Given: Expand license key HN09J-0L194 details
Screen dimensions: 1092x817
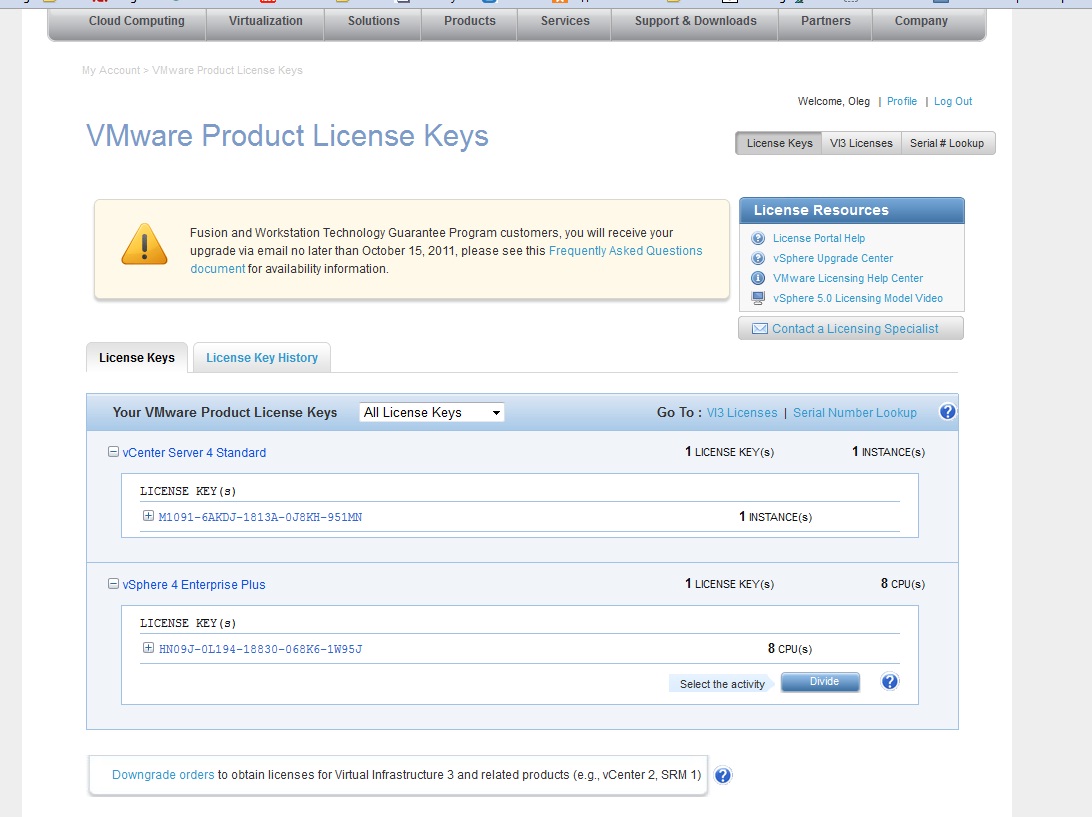Looking at the screenshot, I should point(148,648).
